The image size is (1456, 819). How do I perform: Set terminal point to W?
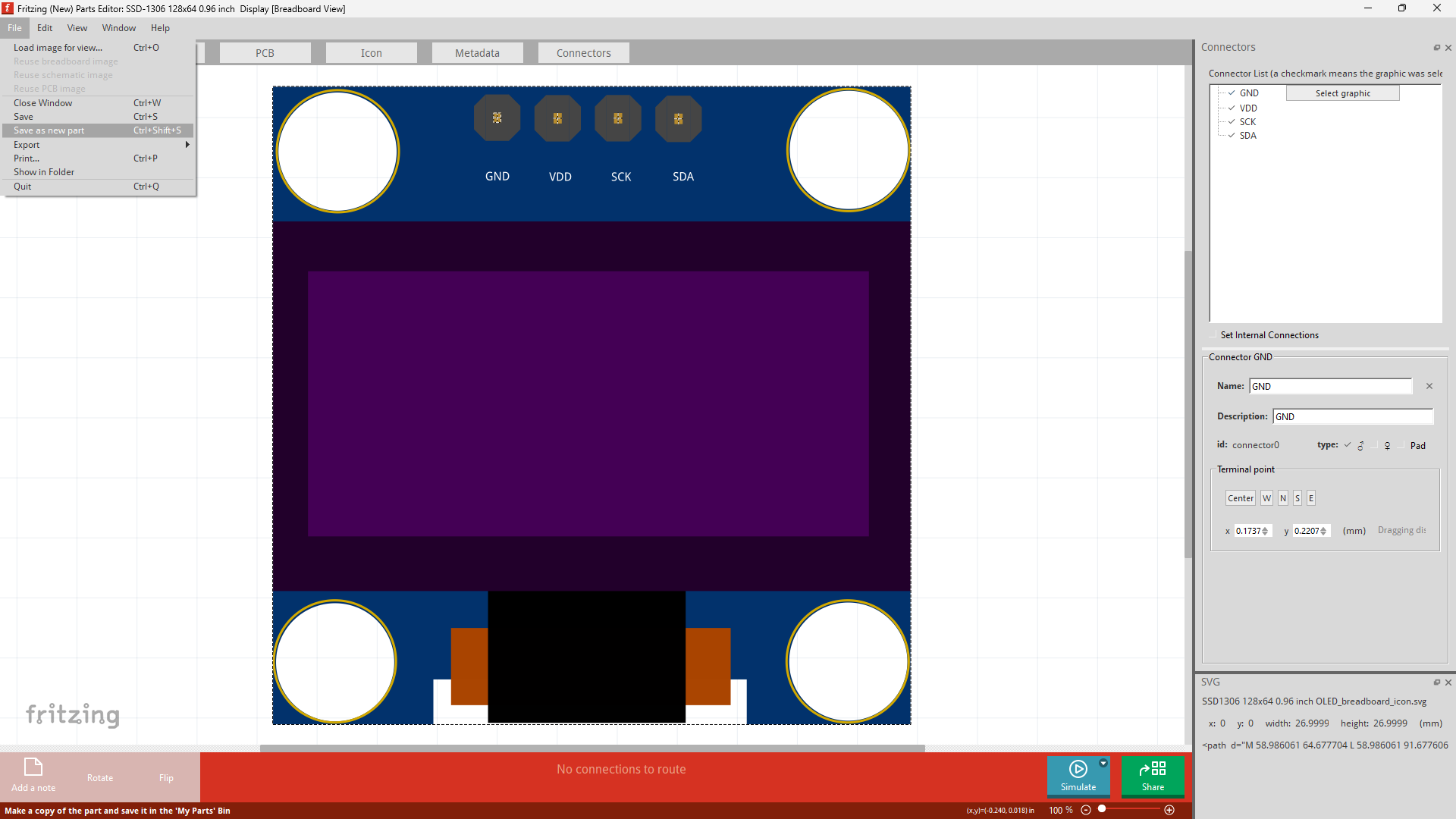[x=1266, y=498]
